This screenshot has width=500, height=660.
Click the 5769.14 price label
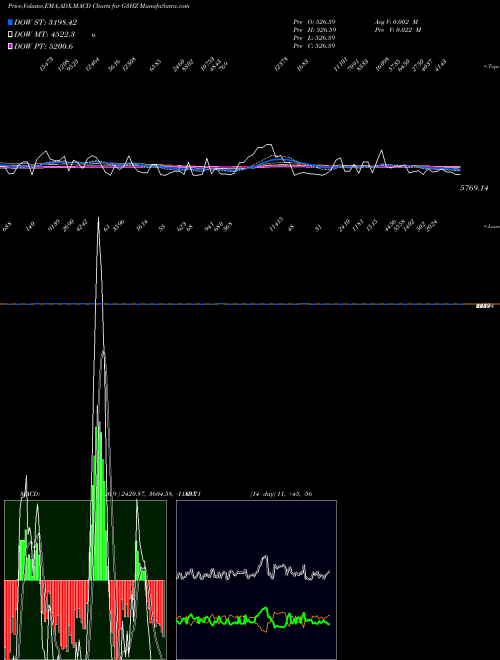(x=474, y=188)
